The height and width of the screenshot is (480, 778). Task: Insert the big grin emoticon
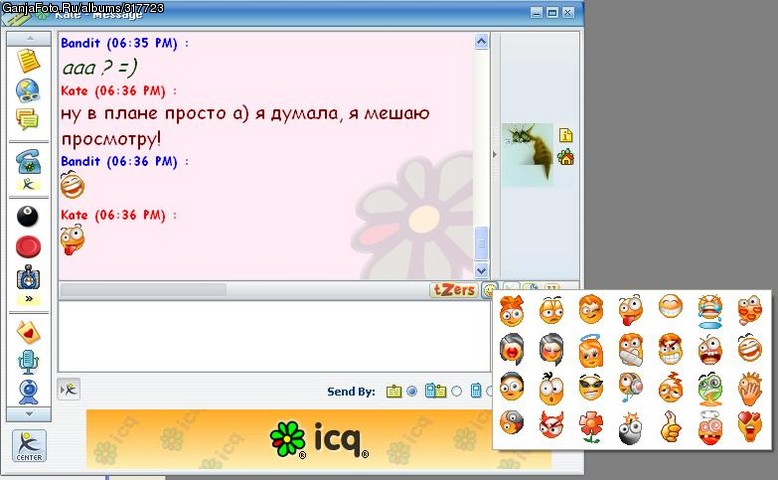(670, 306)
